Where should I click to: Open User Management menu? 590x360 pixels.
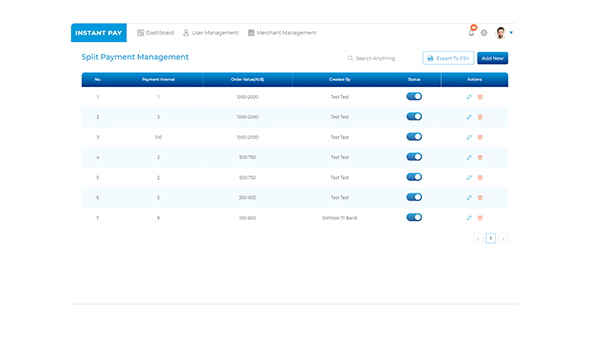point(211,33)
